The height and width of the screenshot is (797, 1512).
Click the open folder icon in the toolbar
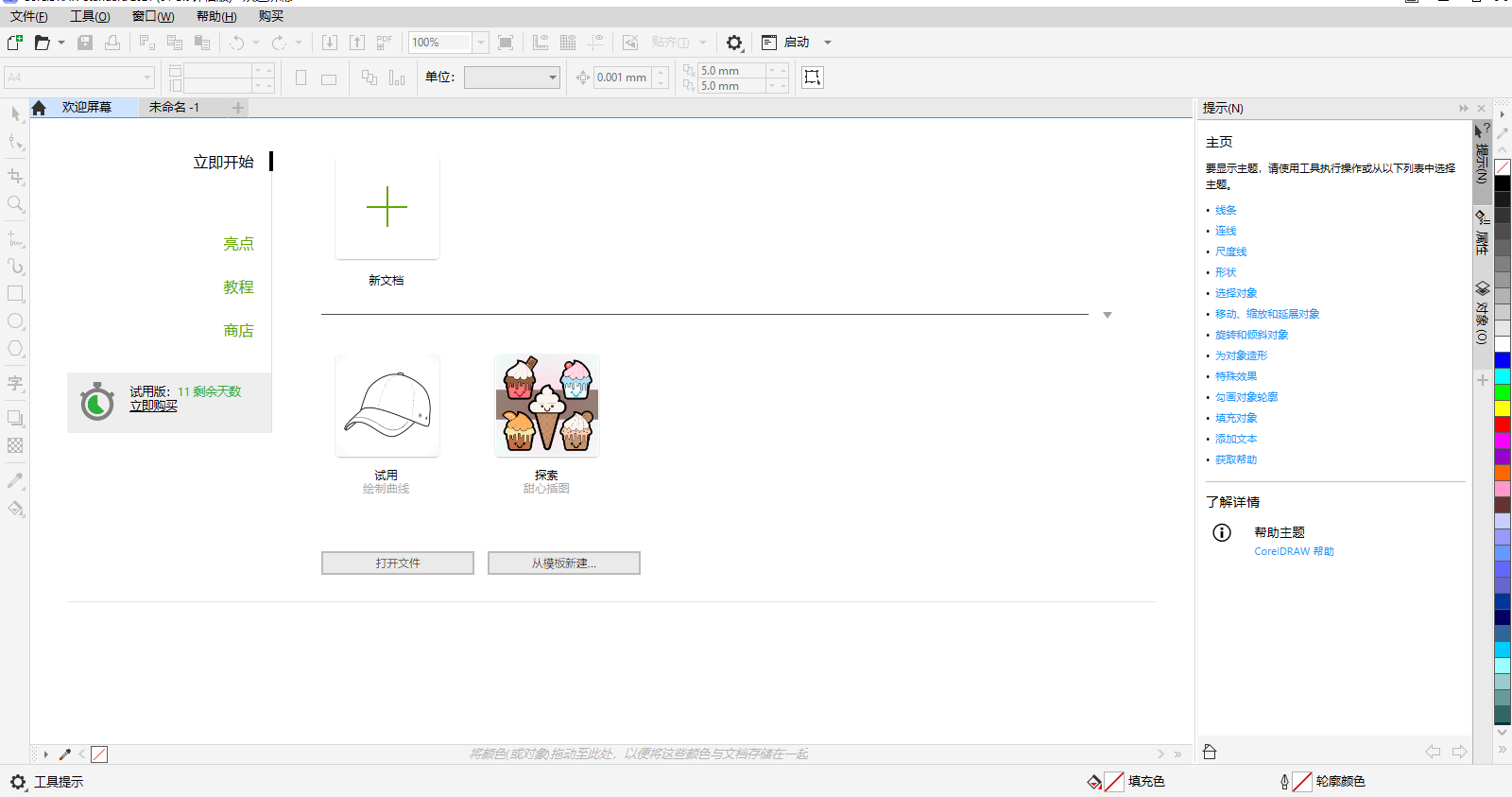click(x=42, y=43)
